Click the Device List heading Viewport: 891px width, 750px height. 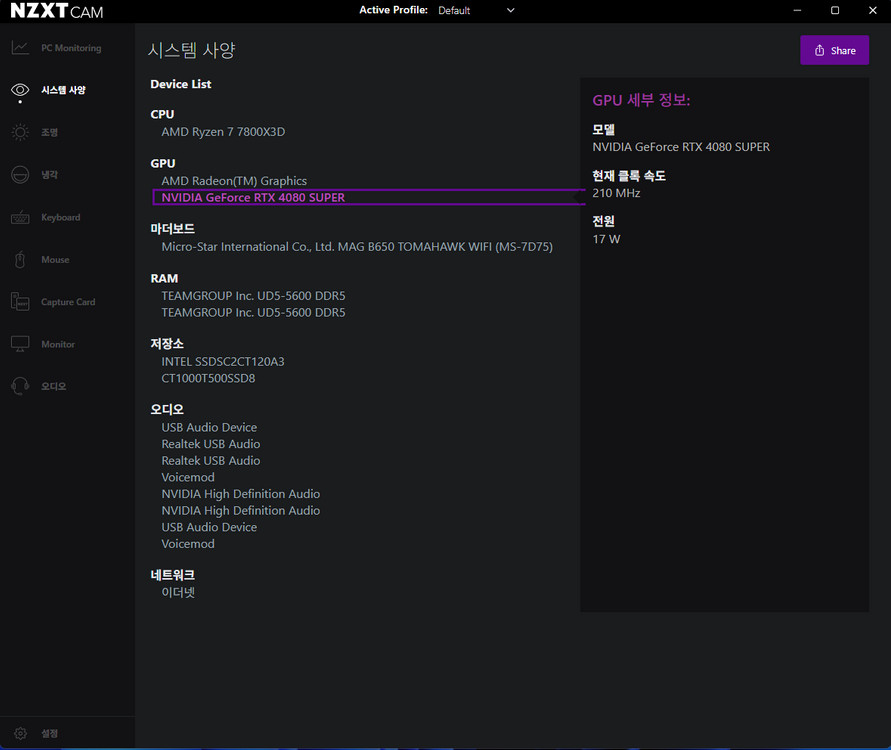[181, 84]
